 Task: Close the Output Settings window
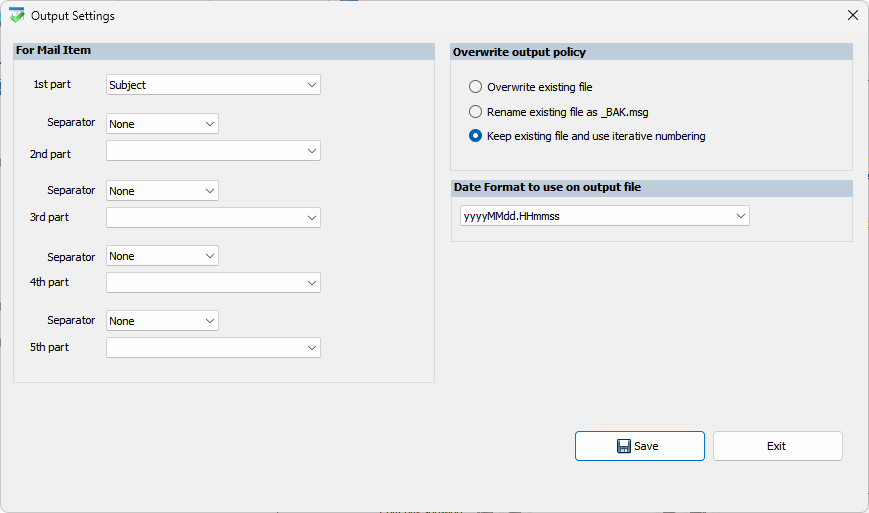852,16
